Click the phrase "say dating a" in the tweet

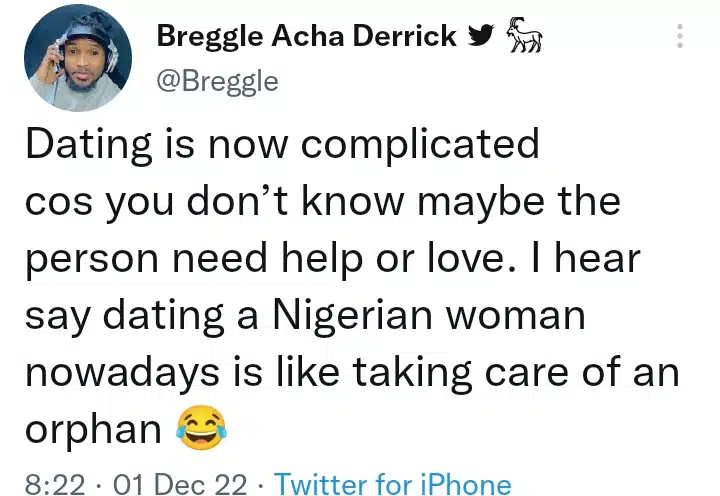coord(134,316)
